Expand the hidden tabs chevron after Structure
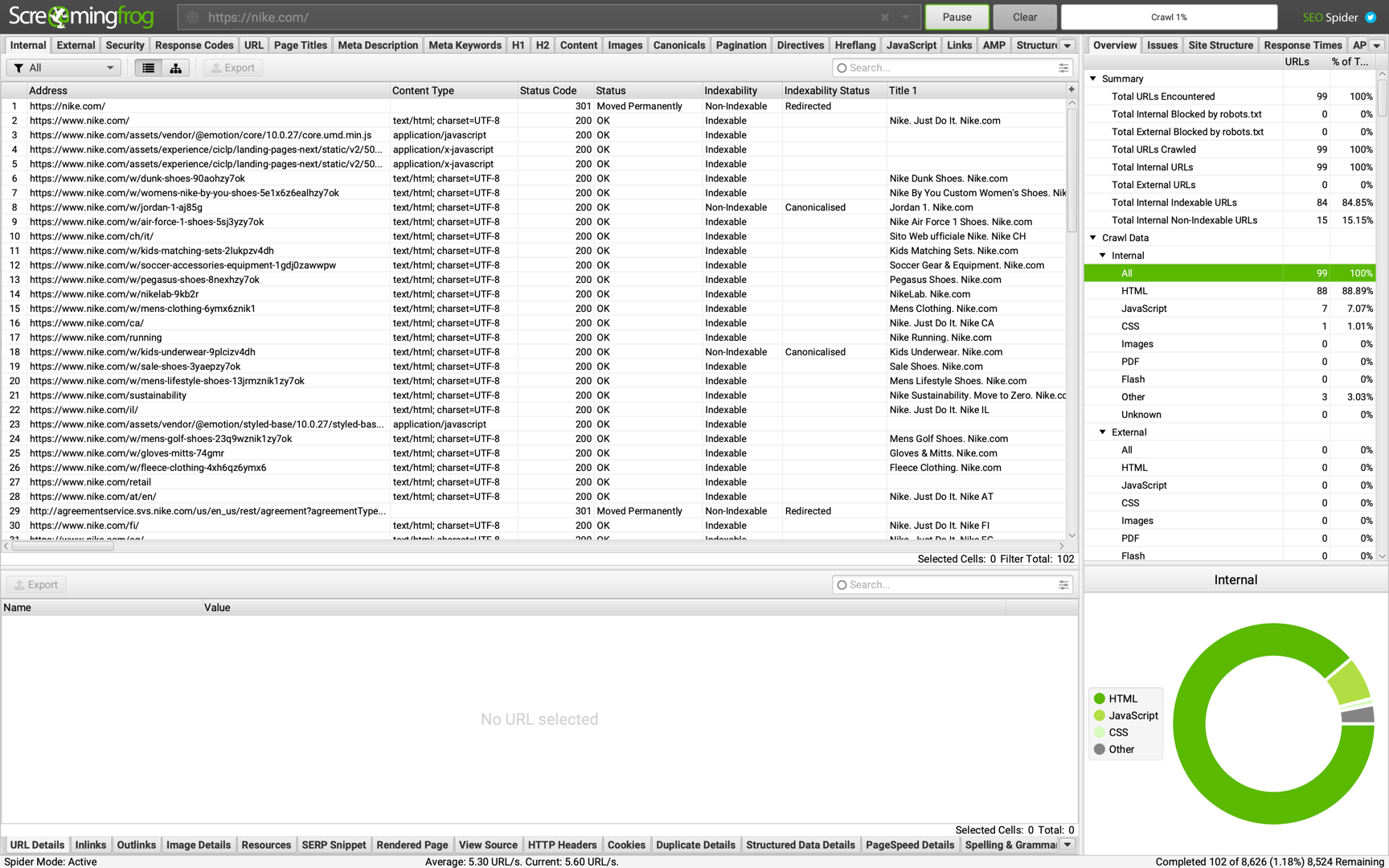This screenshot has height=868, width=1389. (x=1067, y=45)
